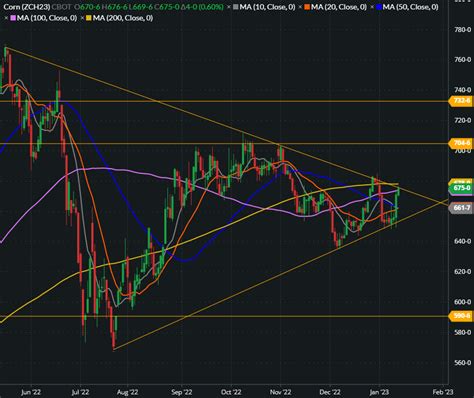Select the 732-6 horizontal line price tag
Screen dimensions: 474x398
point(461,101)
